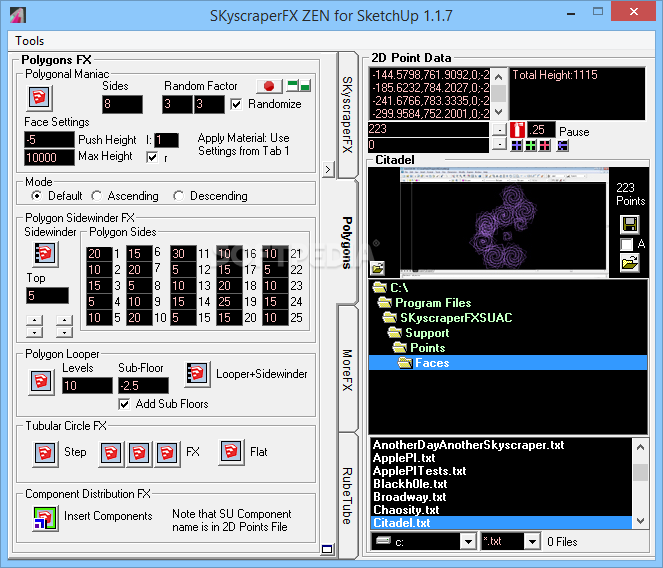The height and width of the screenshot is (568, 663).
Task: Click the Levels input field
Action: pyautogui.click(x=87, y=386)
